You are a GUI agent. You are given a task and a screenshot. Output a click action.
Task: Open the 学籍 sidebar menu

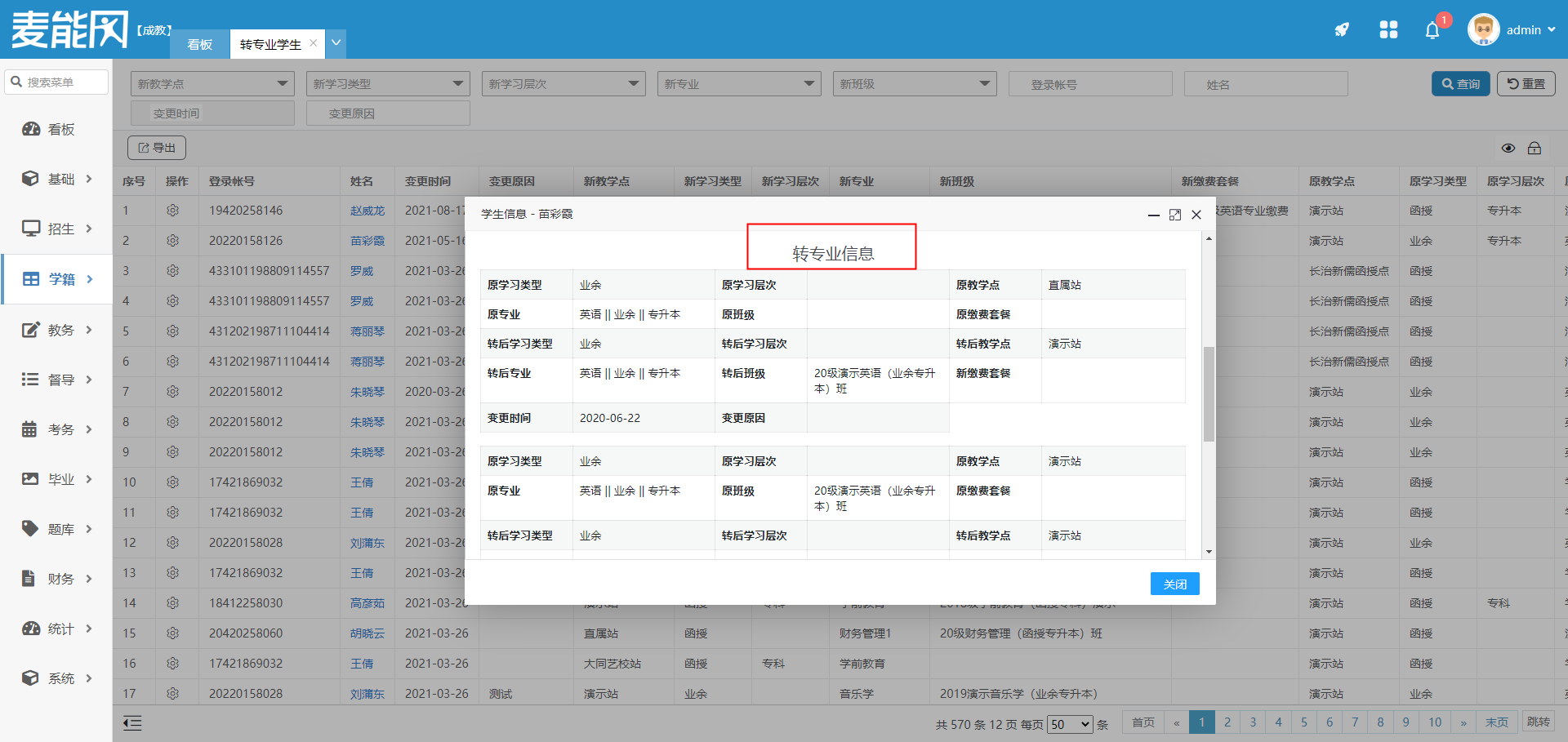coord(57,279)
